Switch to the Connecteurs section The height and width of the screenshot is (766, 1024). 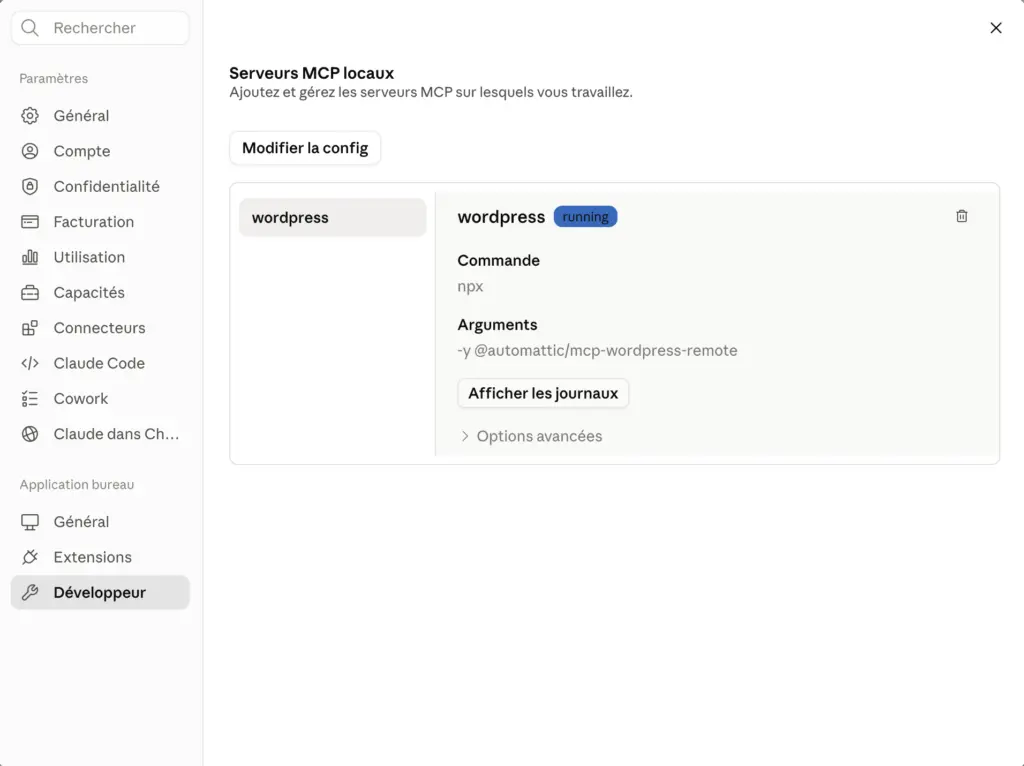point(100,328)
